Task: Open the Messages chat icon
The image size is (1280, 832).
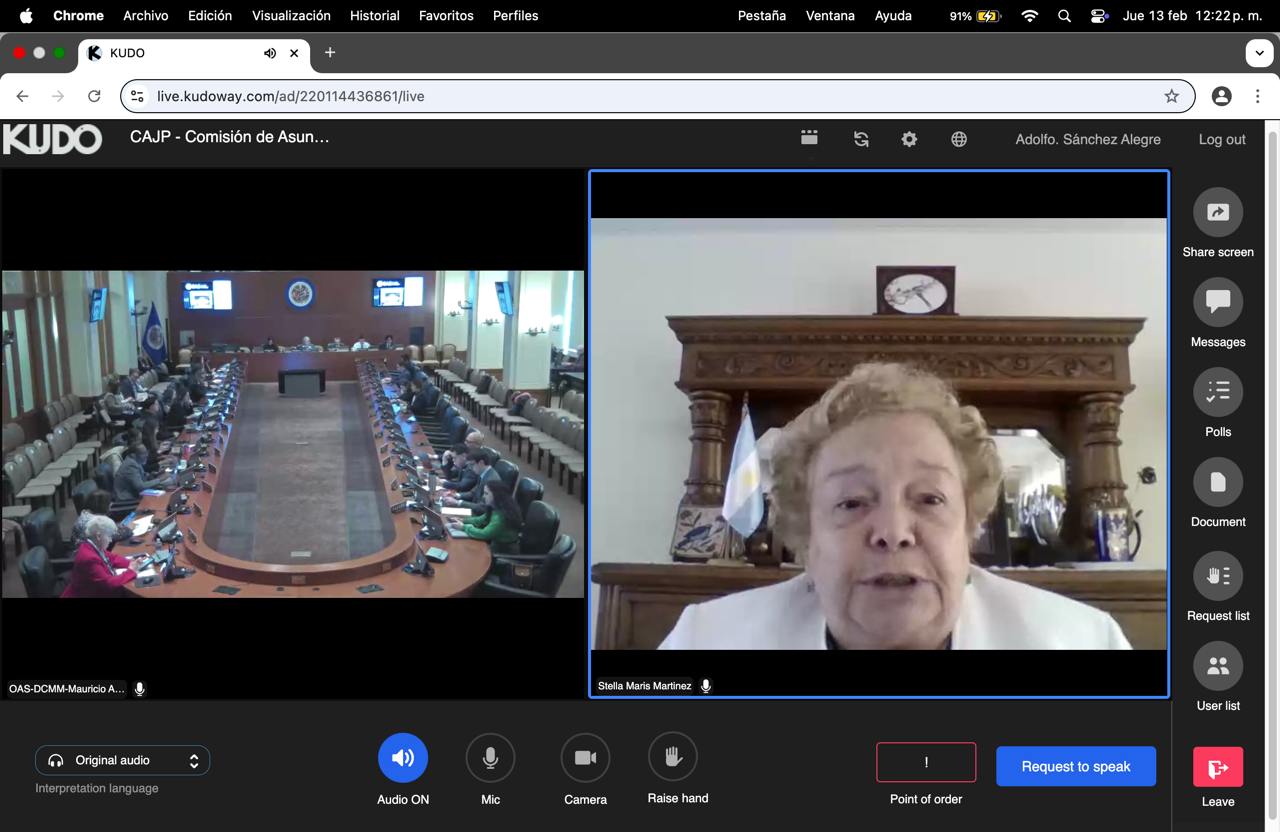Action: pos(1217,303)
